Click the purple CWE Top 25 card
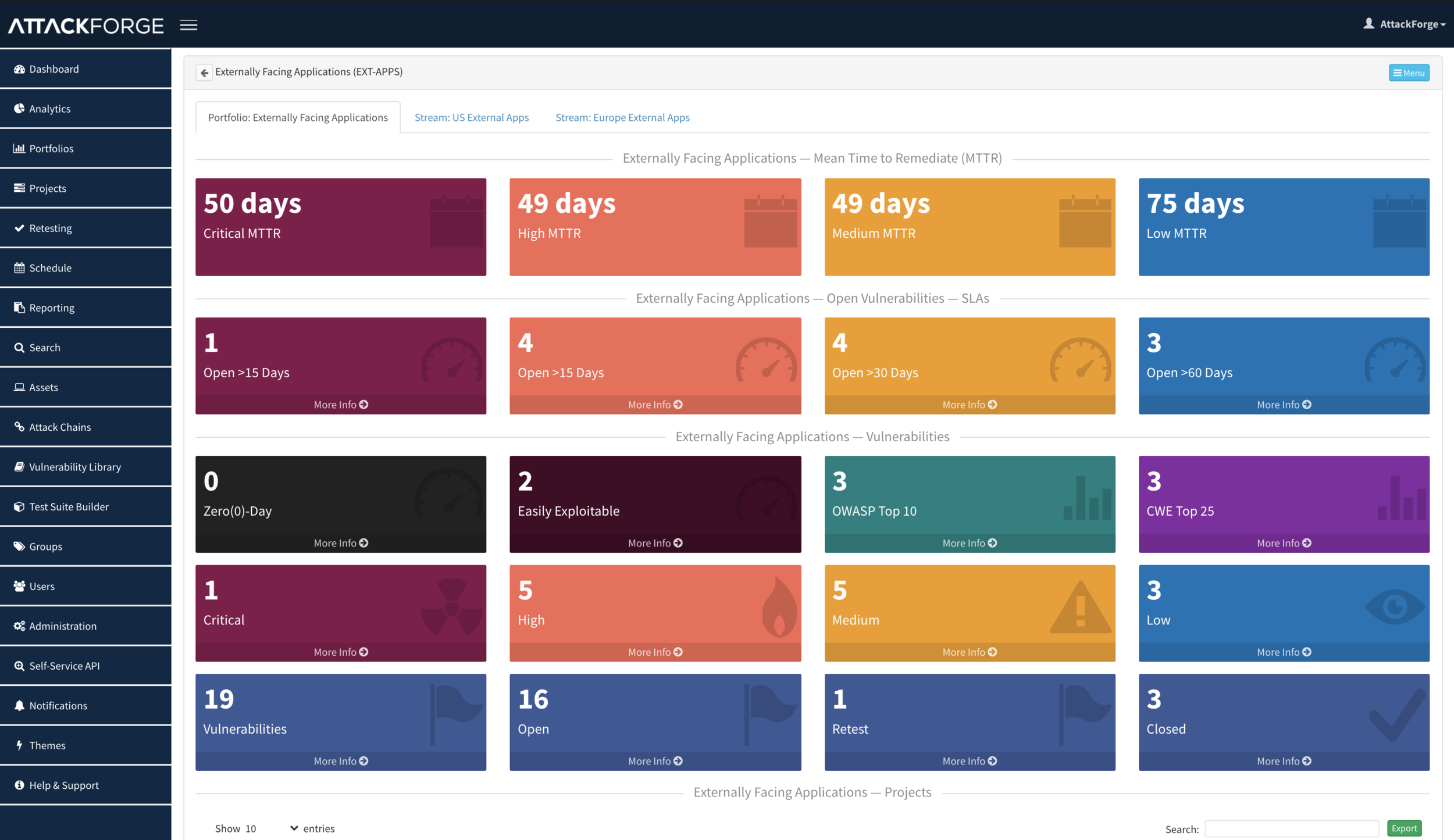Screen dimensions: 1454x840 pyautogui.click(x=1283, y=495)
